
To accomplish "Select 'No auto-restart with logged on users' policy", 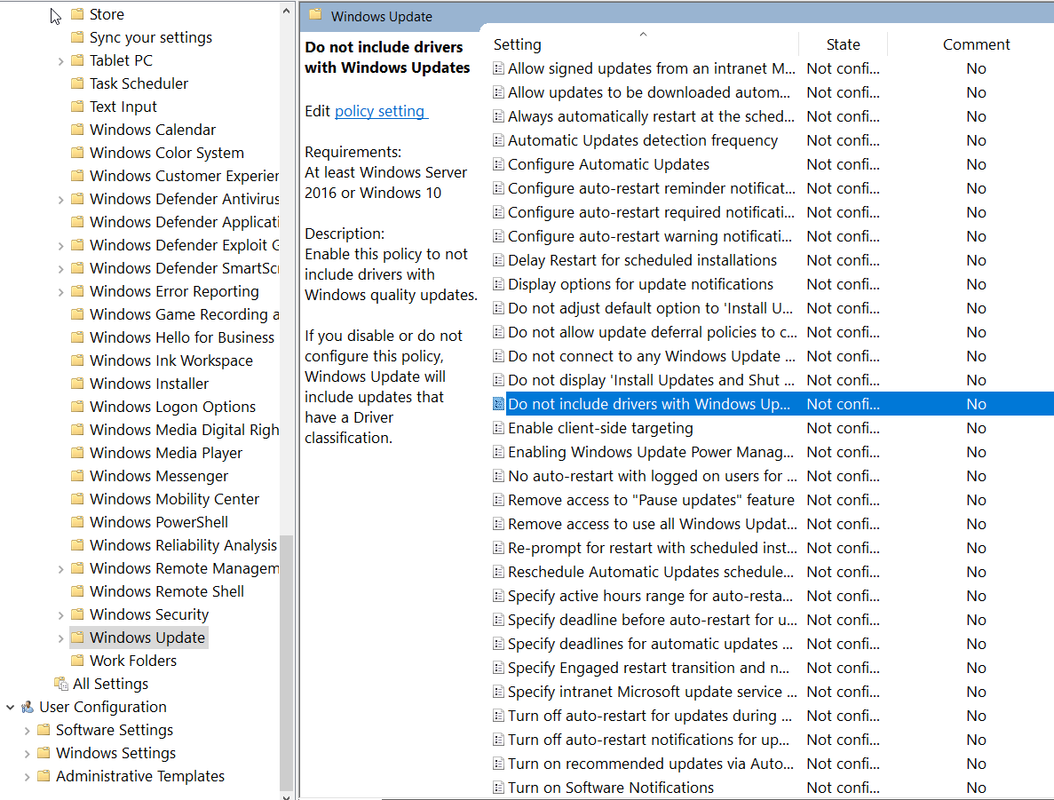I will point(652,476).
